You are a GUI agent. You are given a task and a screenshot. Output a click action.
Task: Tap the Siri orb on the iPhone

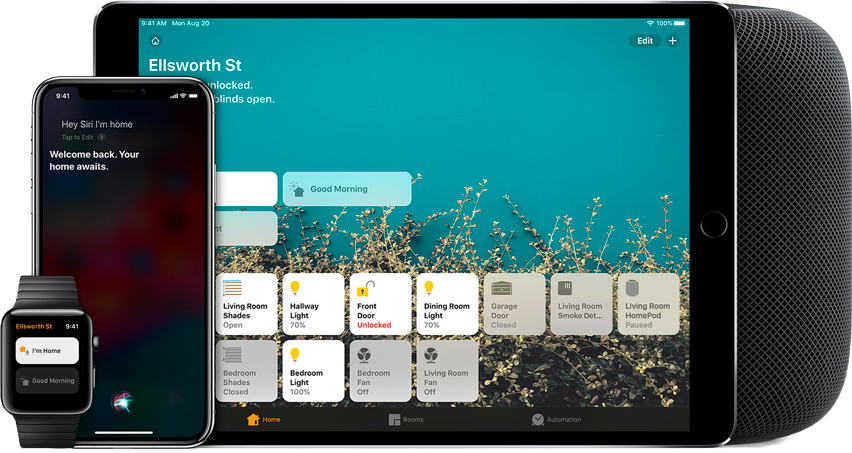[x=122, y=401]
